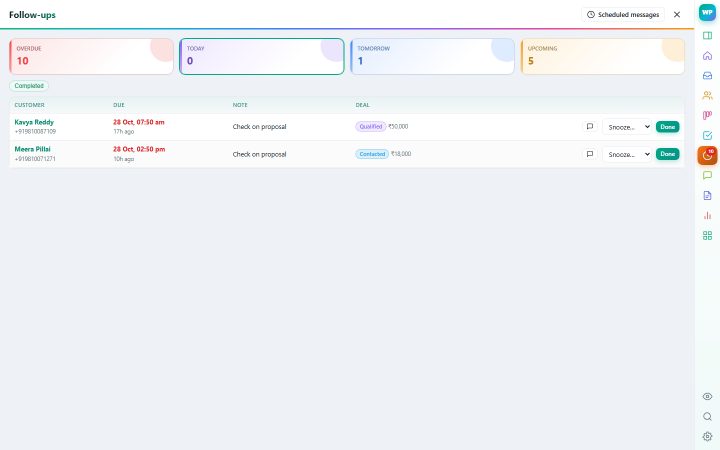This screenshot has height=450, width=720.
Task: Click the ₹50,000 deal amount
Action: click(398, 126)
